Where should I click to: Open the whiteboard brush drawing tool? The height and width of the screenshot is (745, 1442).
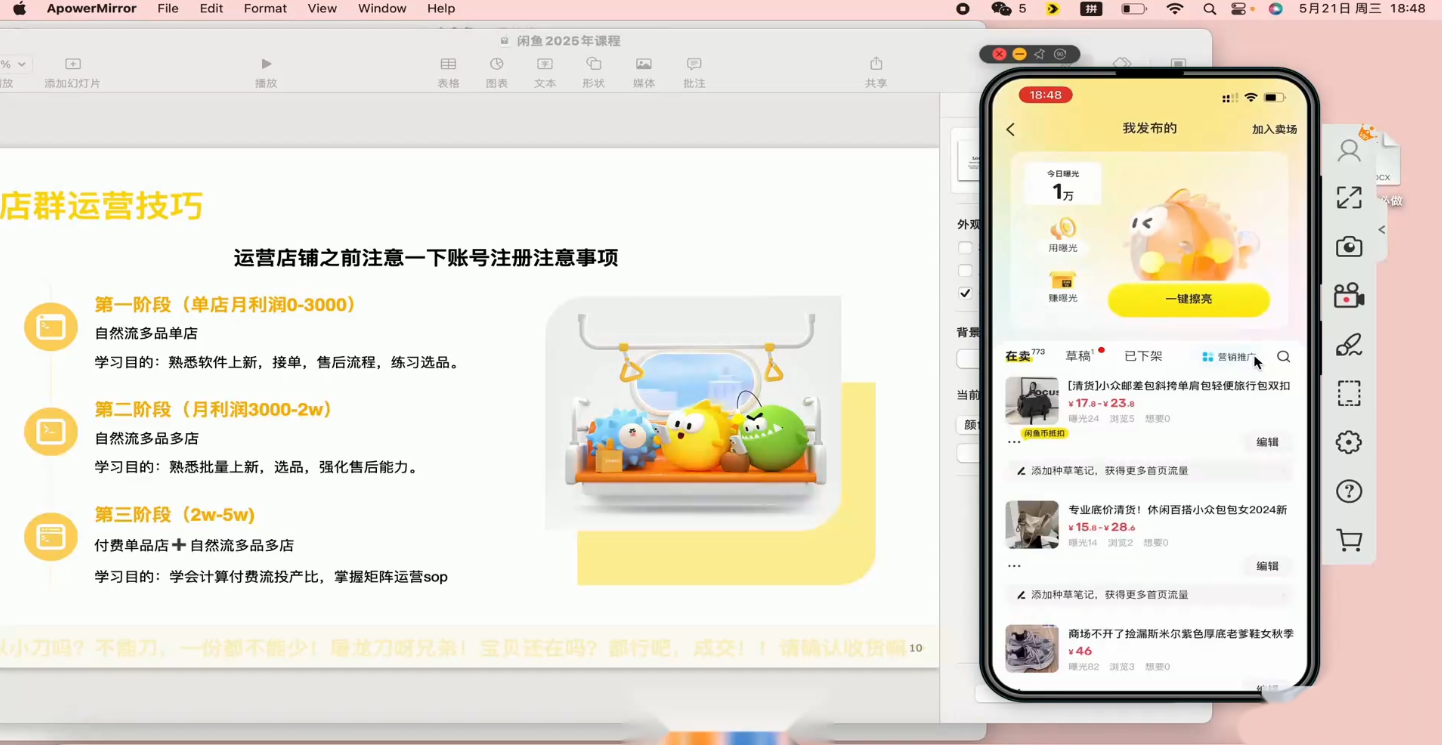pyautogui.click(x=1349, y=345)
